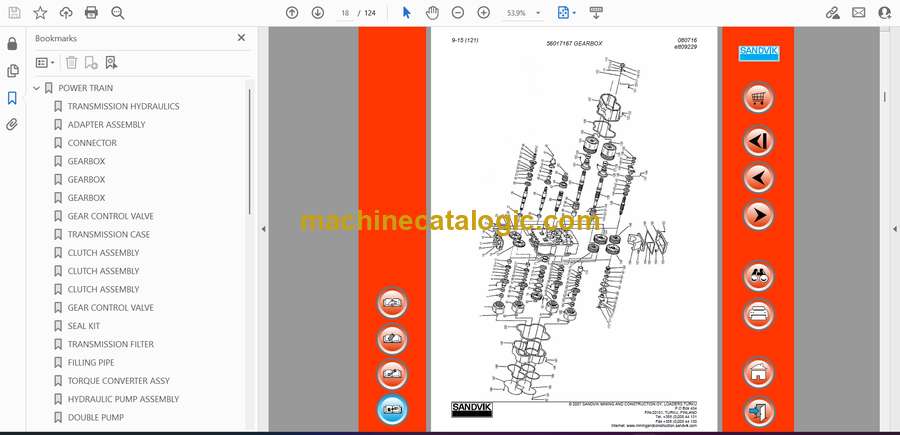The image size is (900, 435).
Task: Zoom out with the minus button
Action: coord(458,13)
